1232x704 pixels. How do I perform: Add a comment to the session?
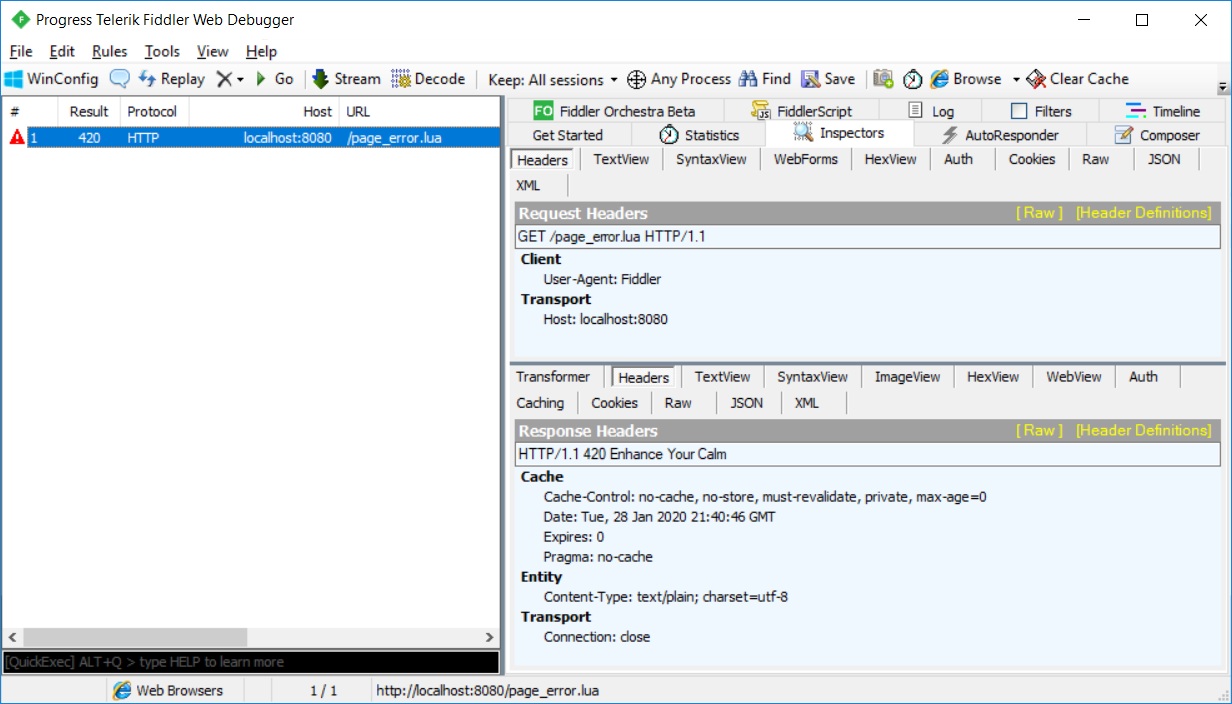tap(119, 78)
